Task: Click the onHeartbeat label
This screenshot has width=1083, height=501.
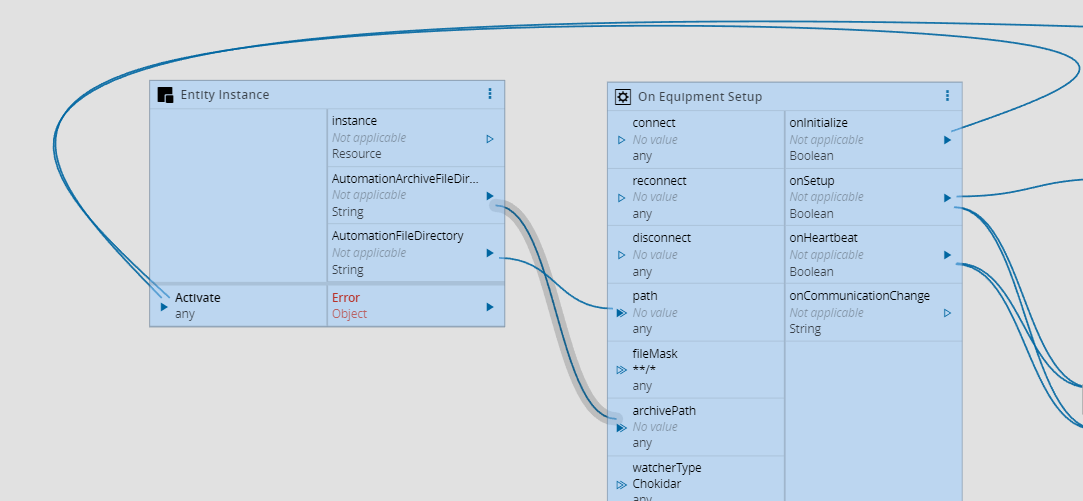Action: click(823, 238)
